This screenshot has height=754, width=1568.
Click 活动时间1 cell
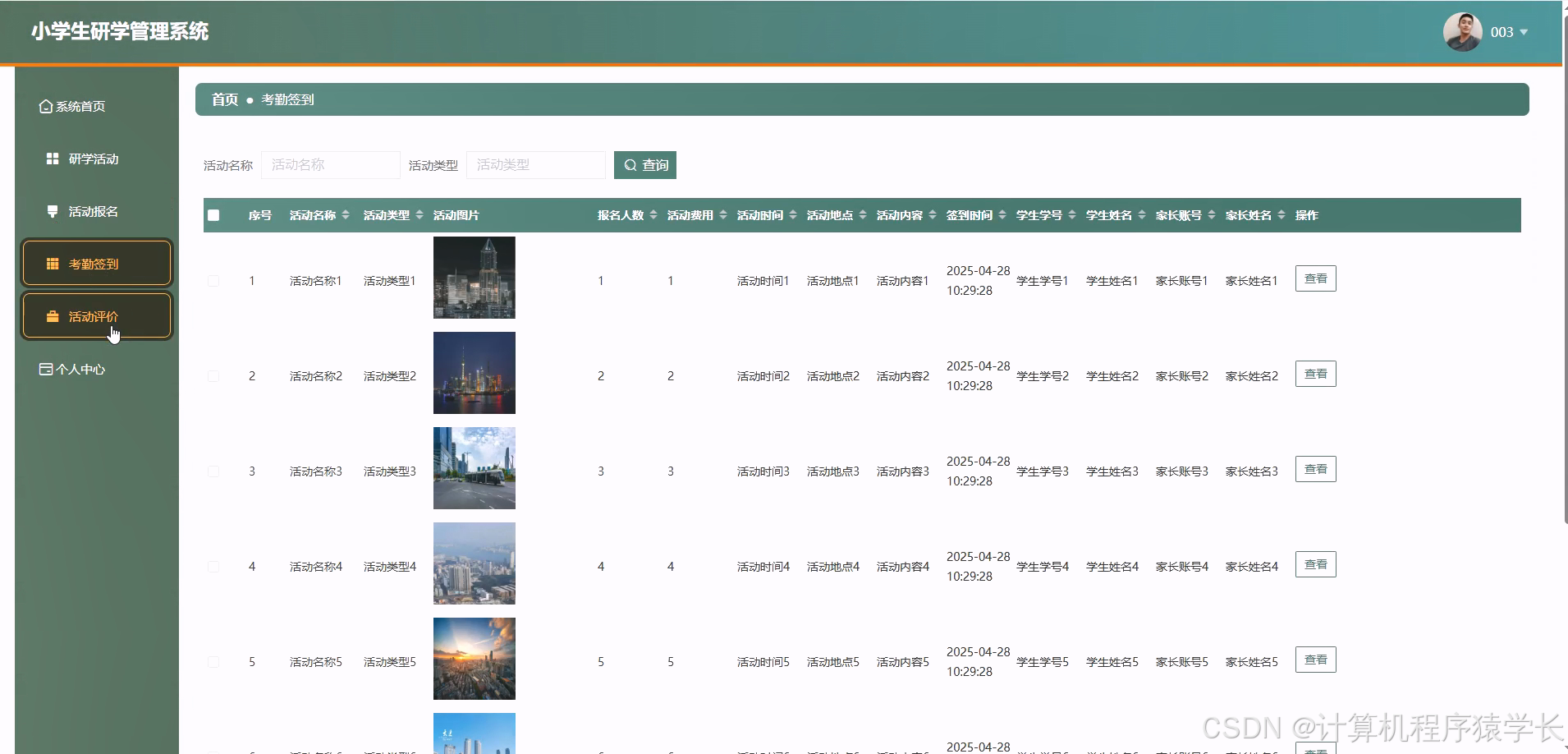[x=763, y=281]
